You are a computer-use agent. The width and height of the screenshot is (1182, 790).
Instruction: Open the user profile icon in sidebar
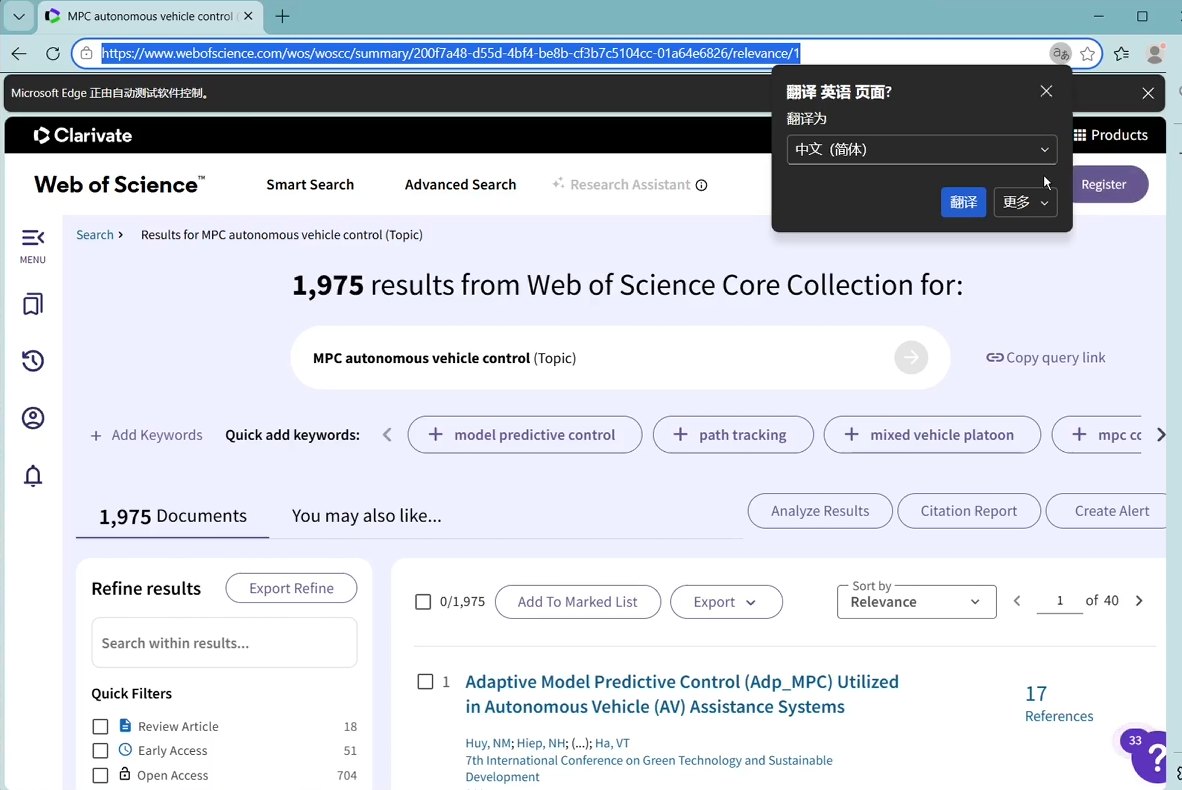click(x=32, y=418)
